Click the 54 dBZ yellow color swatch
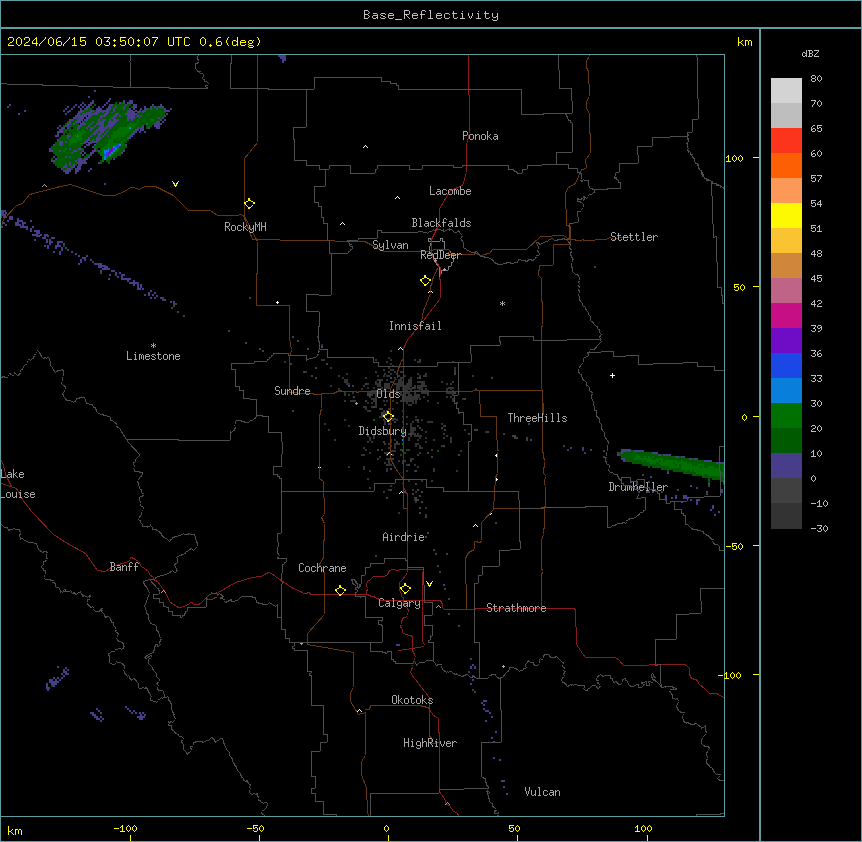The image size is (862, 842). 786,215
